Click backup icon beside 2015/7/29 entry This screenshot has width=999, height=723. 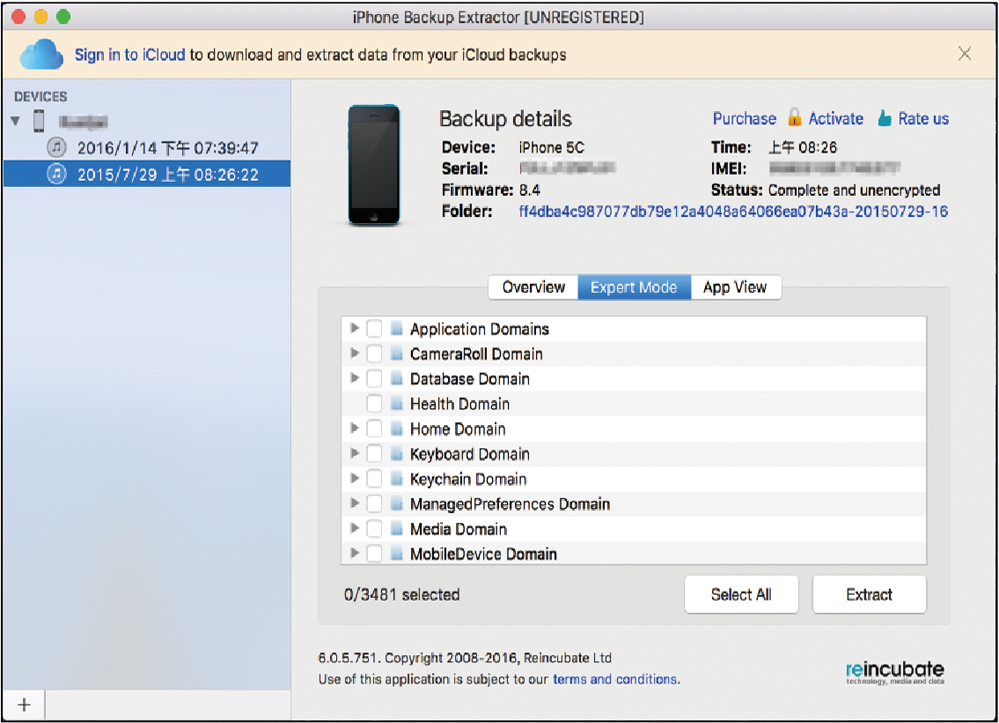(57, 174)
